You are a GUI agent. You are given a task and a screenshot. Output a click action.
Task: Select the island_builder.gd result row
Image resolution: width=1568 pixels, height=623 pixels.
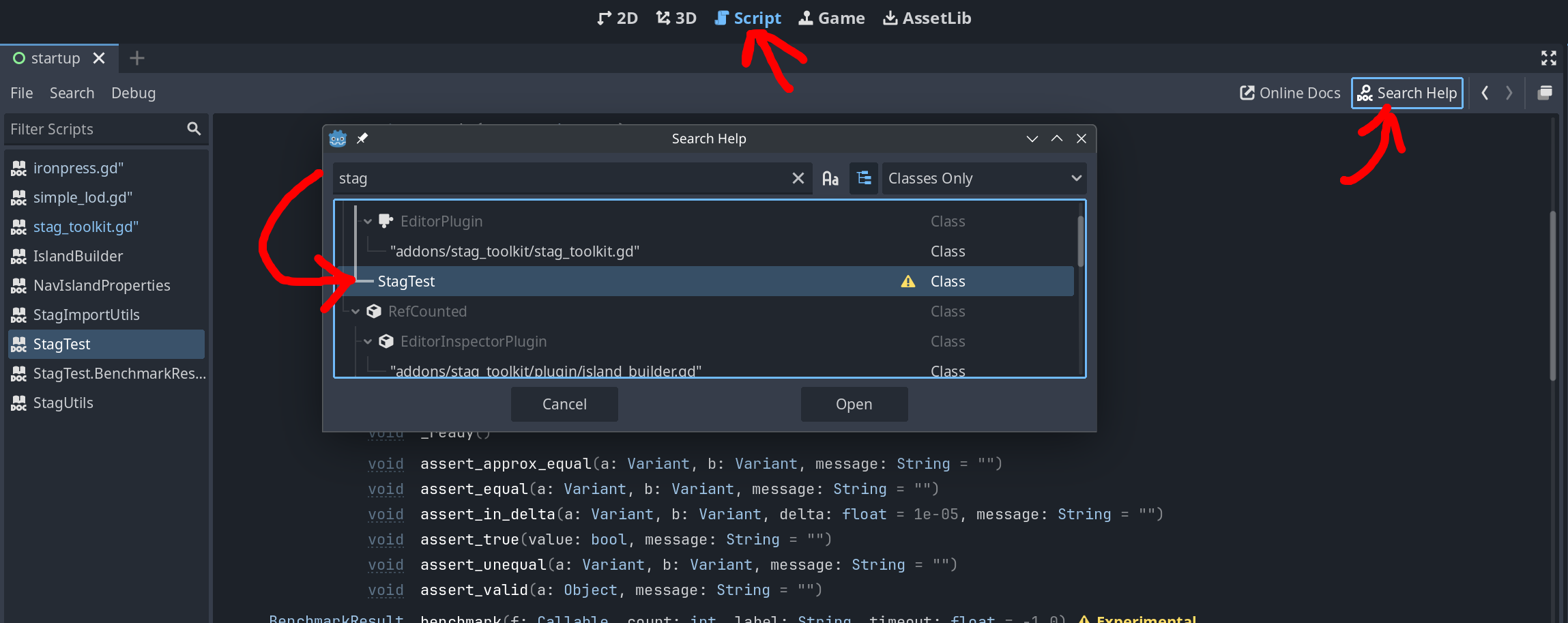pyautogui.click(x=706, y=368)
